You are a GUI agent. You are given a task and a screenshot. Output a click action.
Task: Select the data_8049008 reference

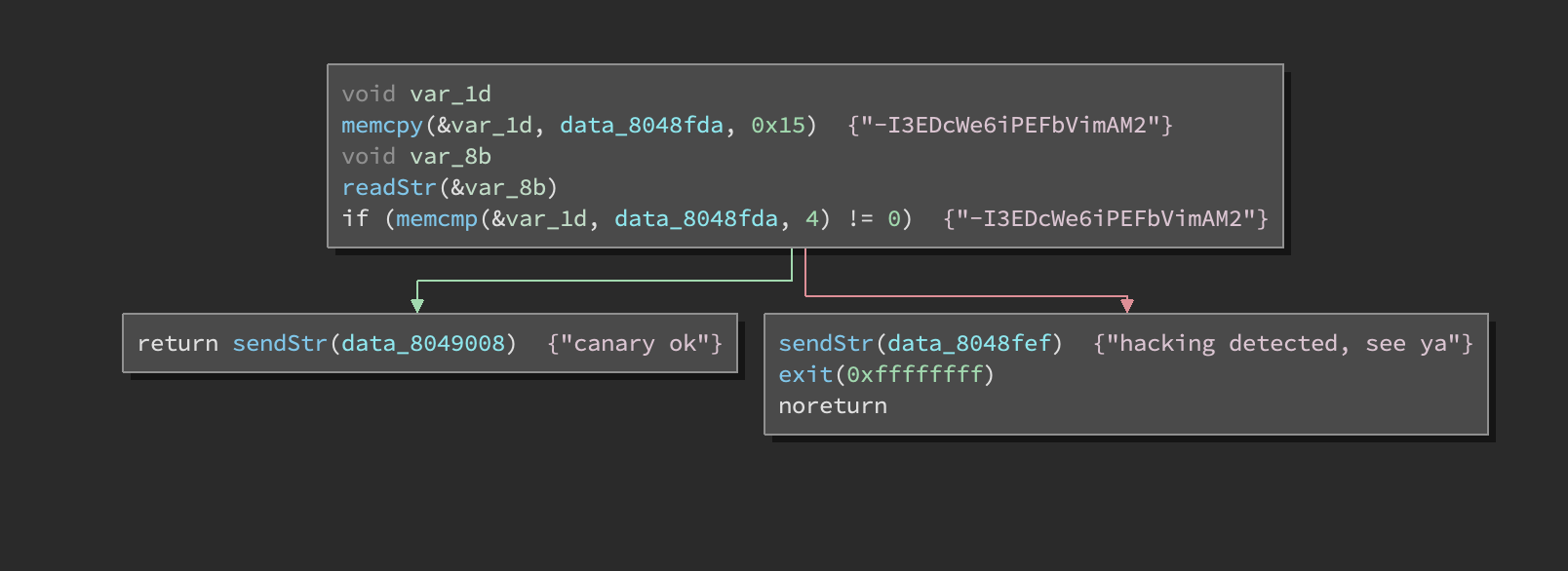click(422, 343)
